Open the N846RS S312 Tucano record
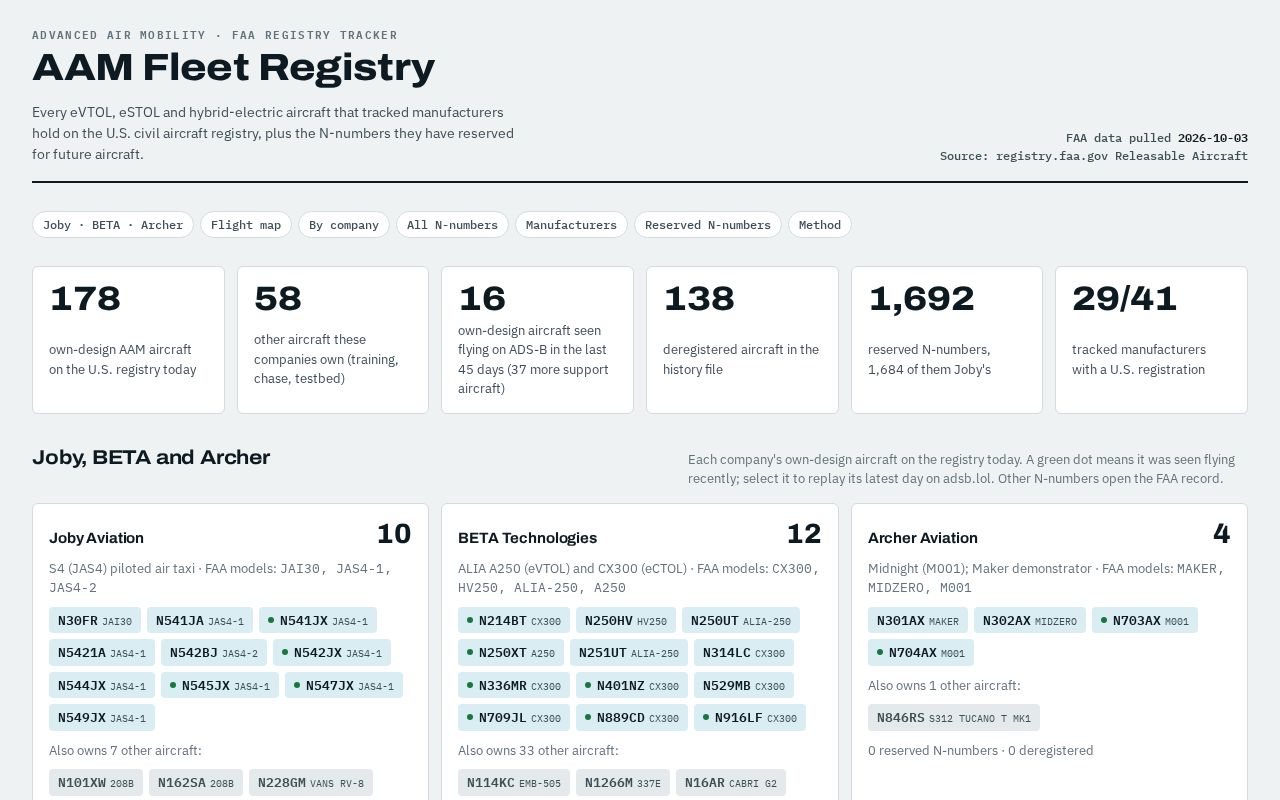 (x=954, y=718)
